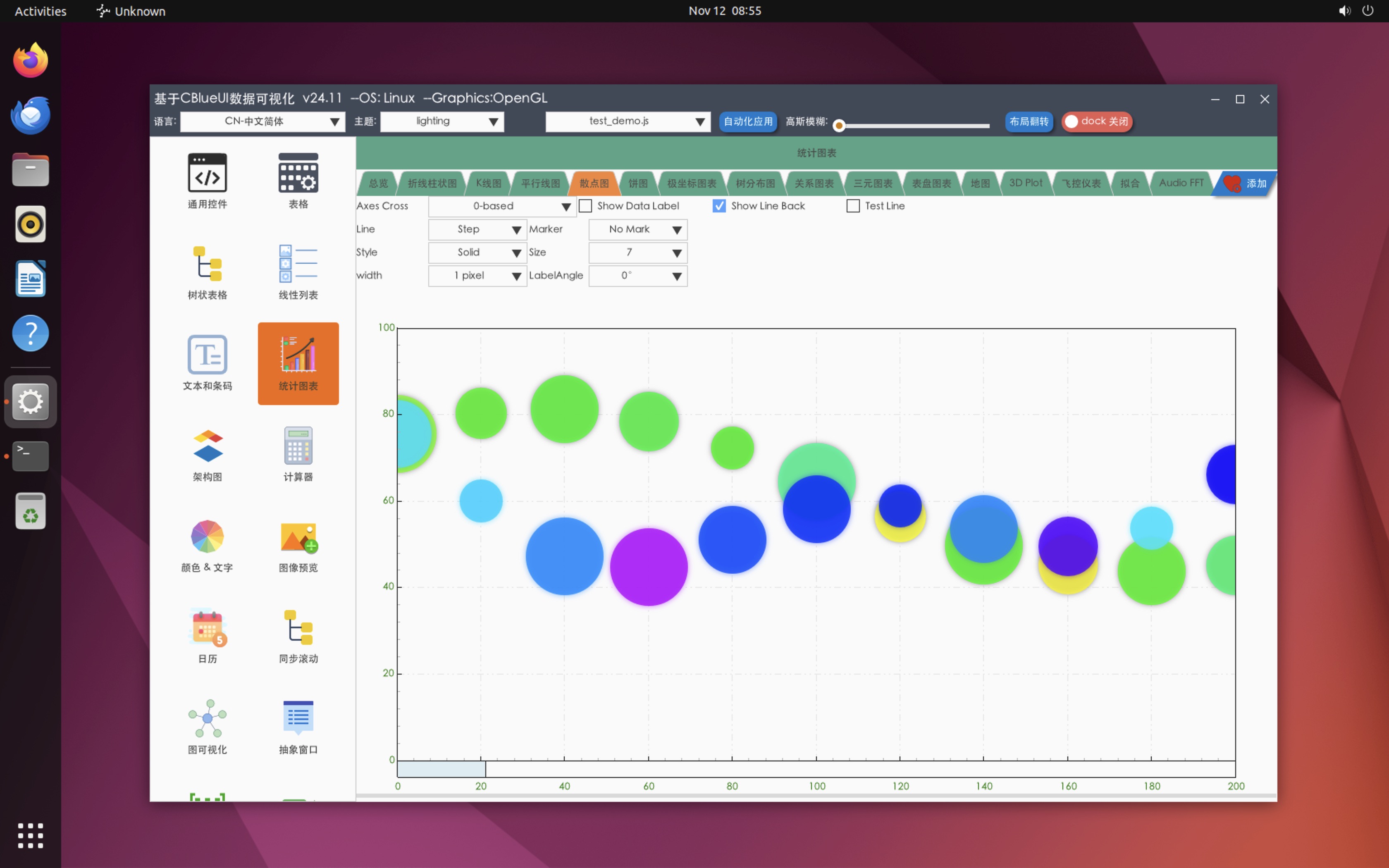Open the 通用控件 general controls icon

207,173
